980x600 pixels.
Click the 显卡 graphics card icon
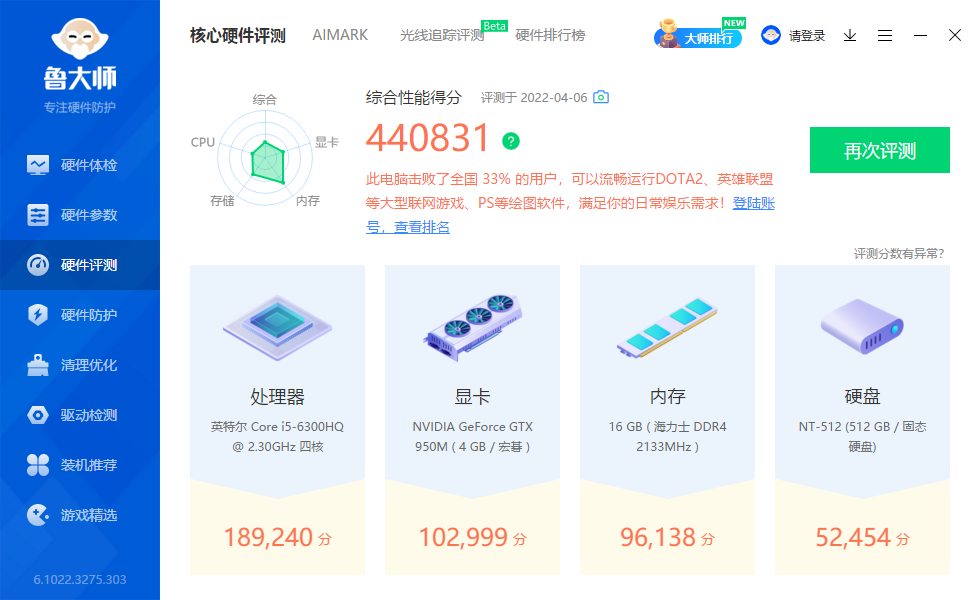(472, 328)
